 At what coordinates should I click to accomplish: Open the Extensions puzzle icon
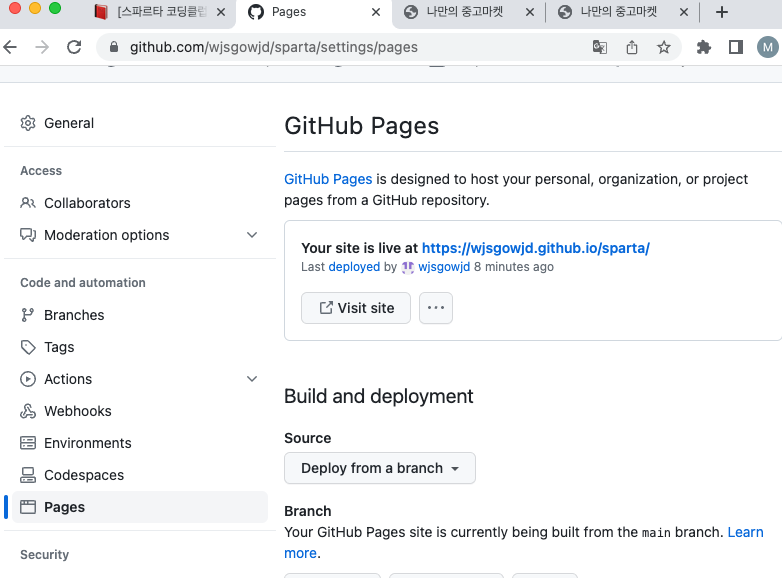tap(704, 47)
